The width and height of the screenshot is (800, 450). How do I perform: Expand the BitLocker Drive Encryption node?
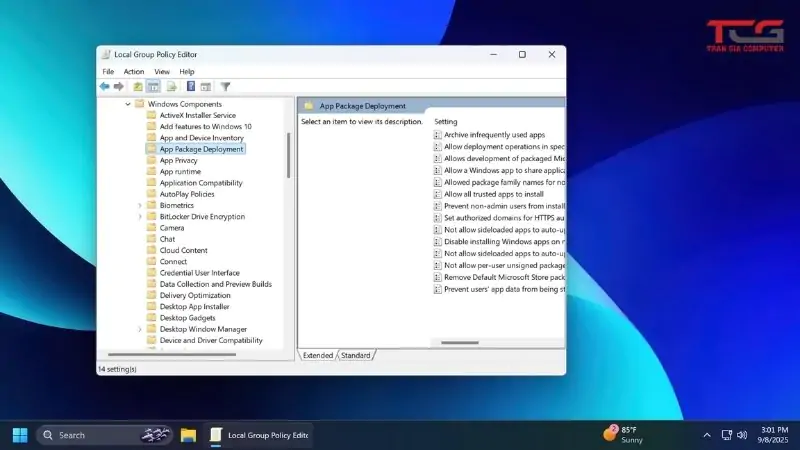click(x=140, y=217)
